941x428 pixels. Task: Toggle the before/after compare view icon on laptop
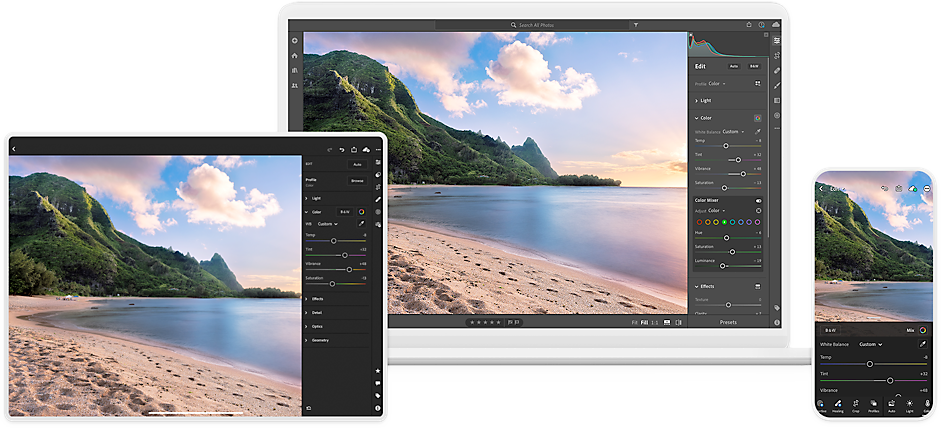(678, 322)
